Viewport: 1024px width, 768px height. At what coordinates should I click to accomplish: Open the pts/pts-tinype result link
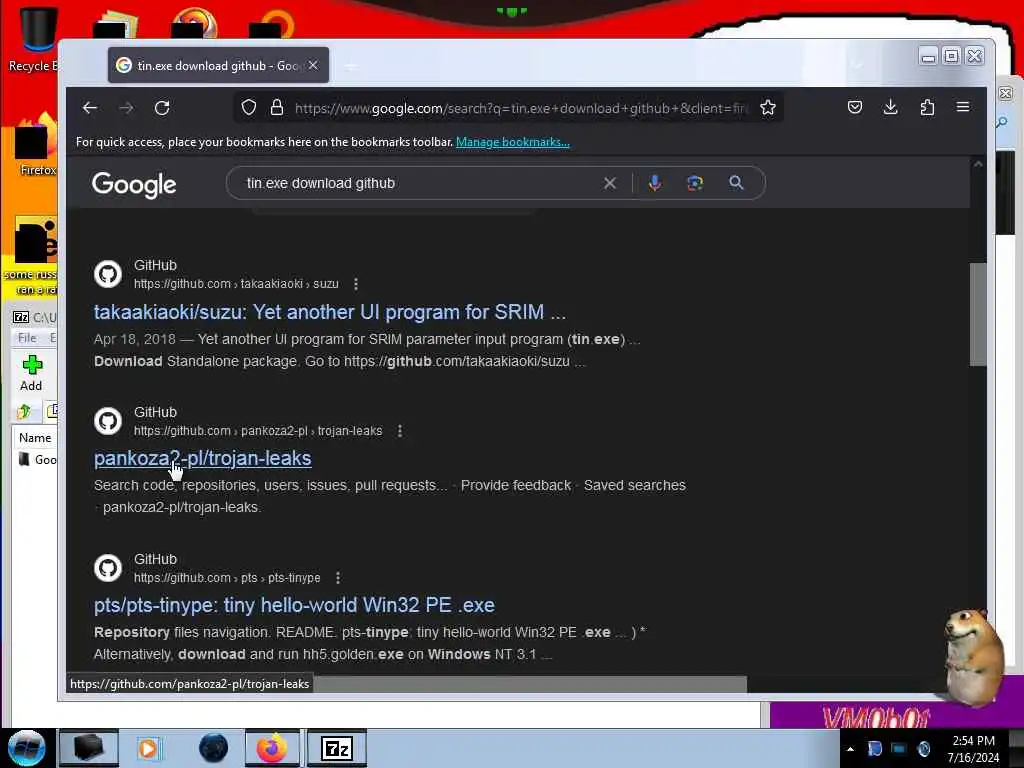tap(294, 605)
